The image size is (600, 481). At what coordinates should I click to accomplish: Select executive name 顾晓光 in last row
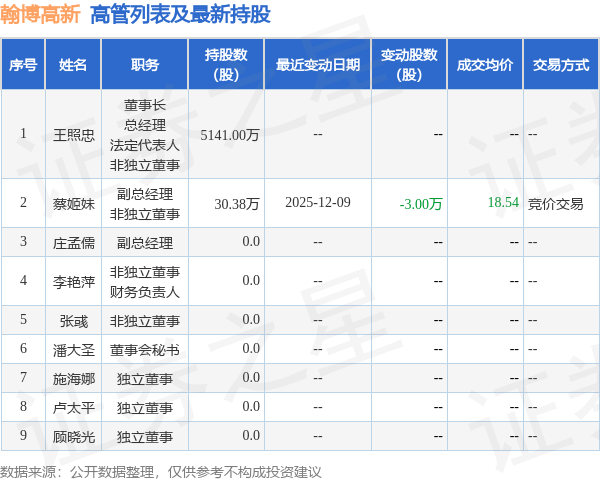pyautogui.click(x=73, y=437)
